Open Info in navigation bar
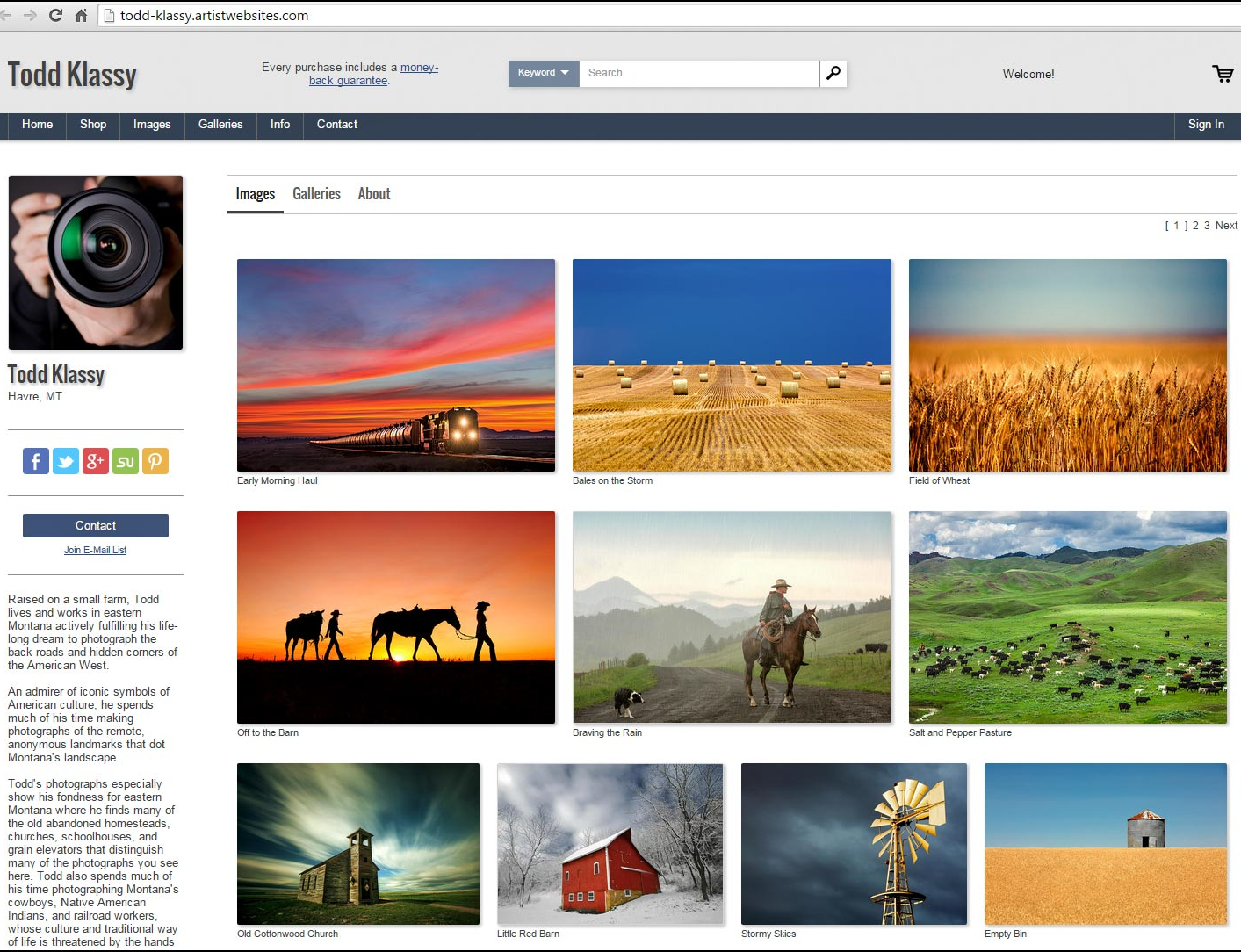 pyautogui.click(x=280, y=125)
